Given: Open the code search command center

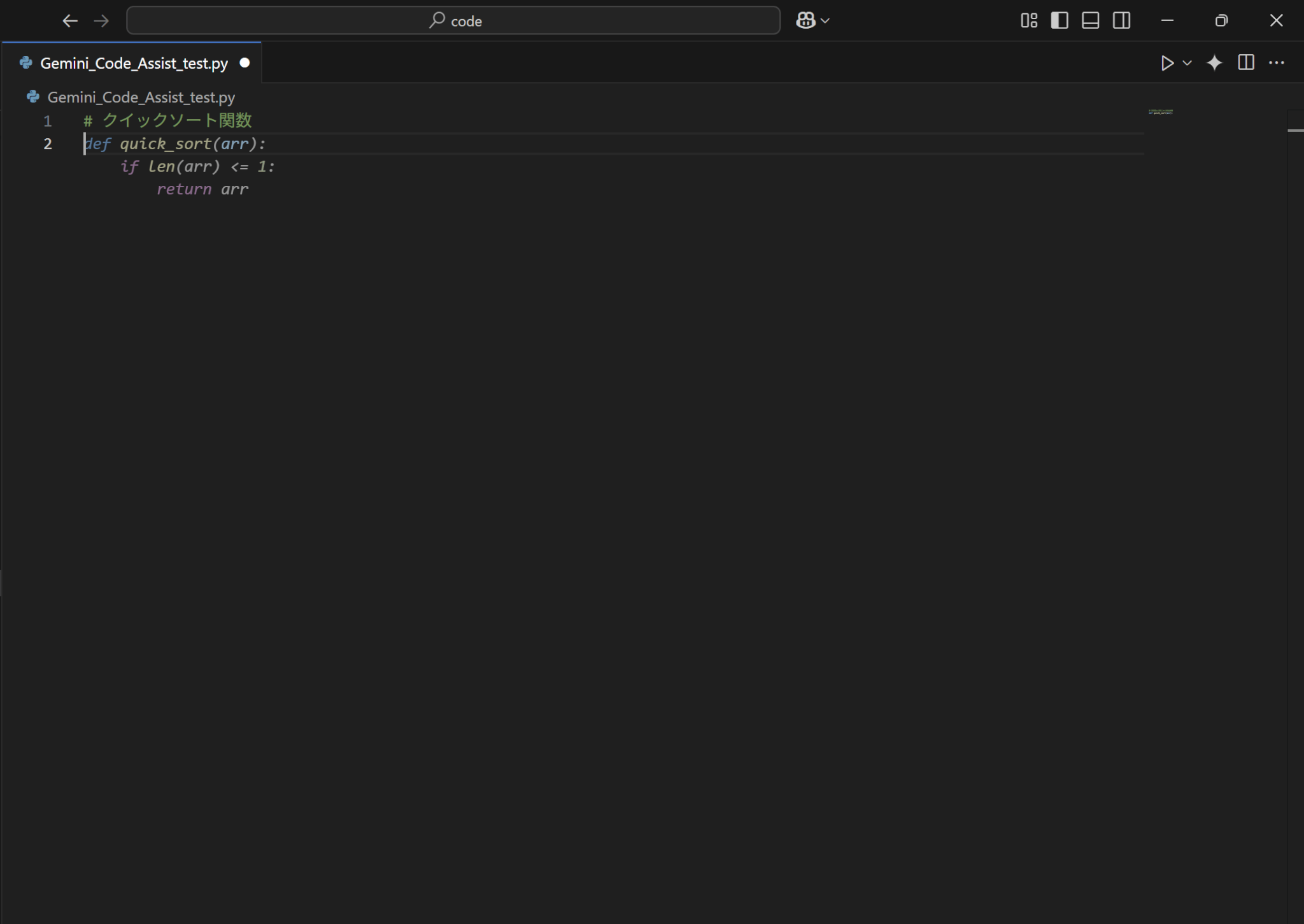Looking at the screenshot, I should pyautogui.click(x=453, y=21).
